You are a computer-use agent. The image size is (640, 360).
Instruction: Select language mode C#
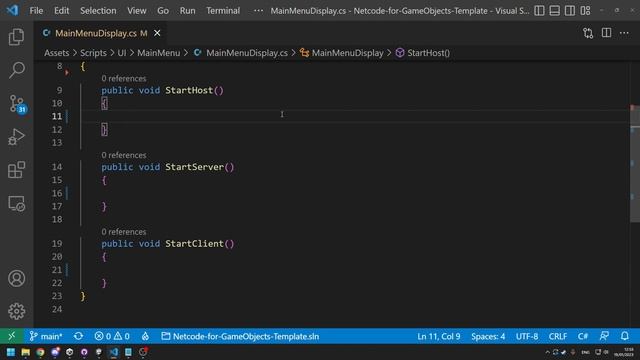582,336
